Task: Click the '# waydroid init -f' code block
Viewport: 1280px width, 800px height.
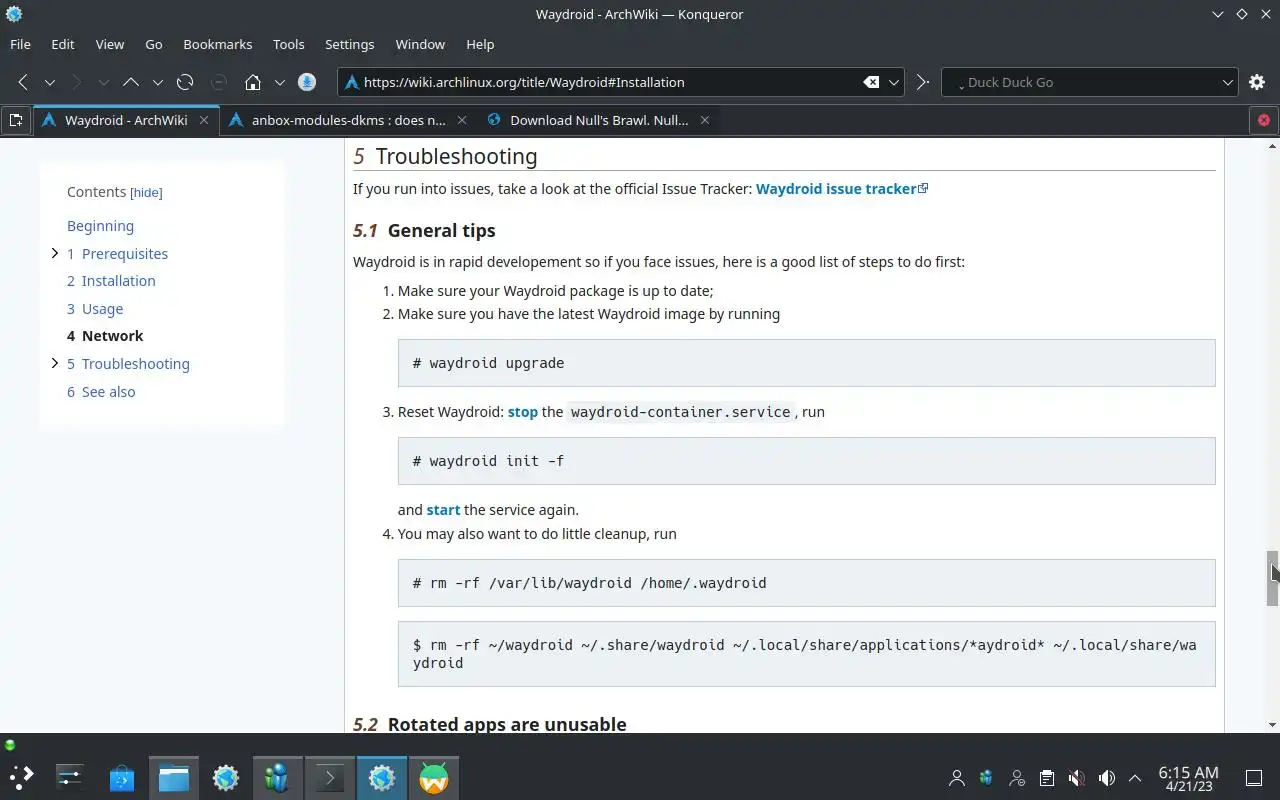Action: coord(806,461)
